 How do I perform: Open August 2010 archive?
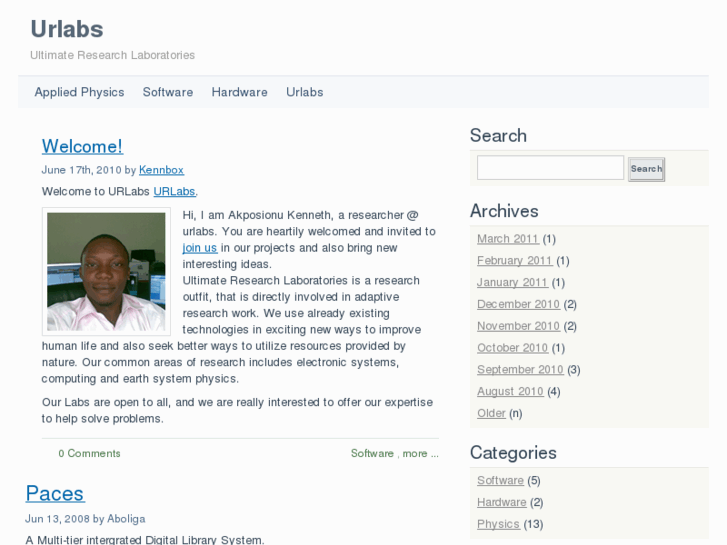(x=510, y=391)
